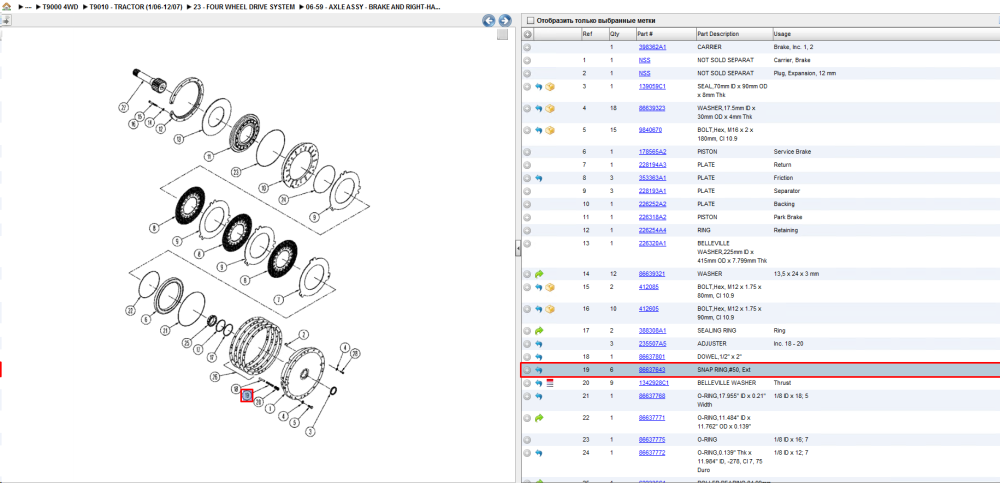Click yellow package icon for WASHER 86639323

tap(550, 108)
